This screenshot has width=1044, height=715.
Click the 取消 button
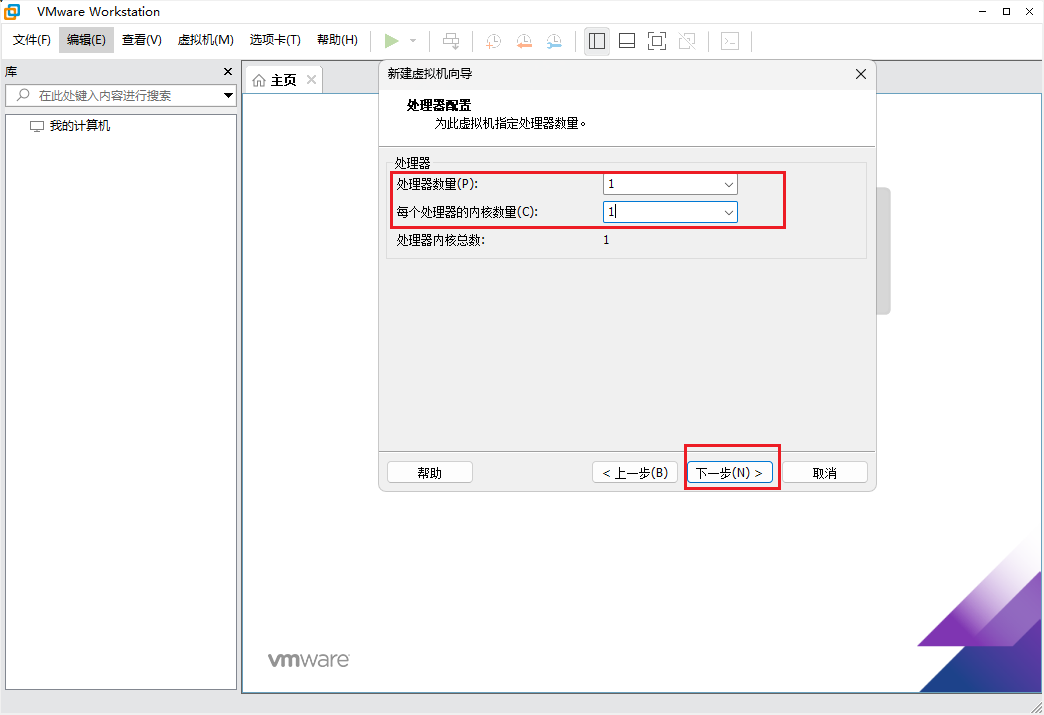[824, 473]
